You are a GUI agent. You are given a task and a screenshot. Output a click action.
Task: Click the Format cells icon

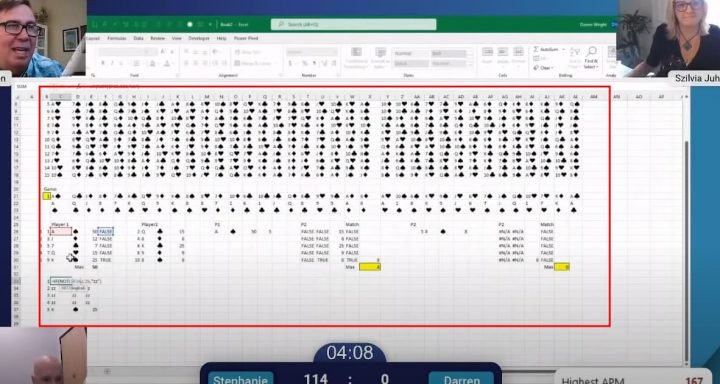pyautogui.click(x=519, y=52)
